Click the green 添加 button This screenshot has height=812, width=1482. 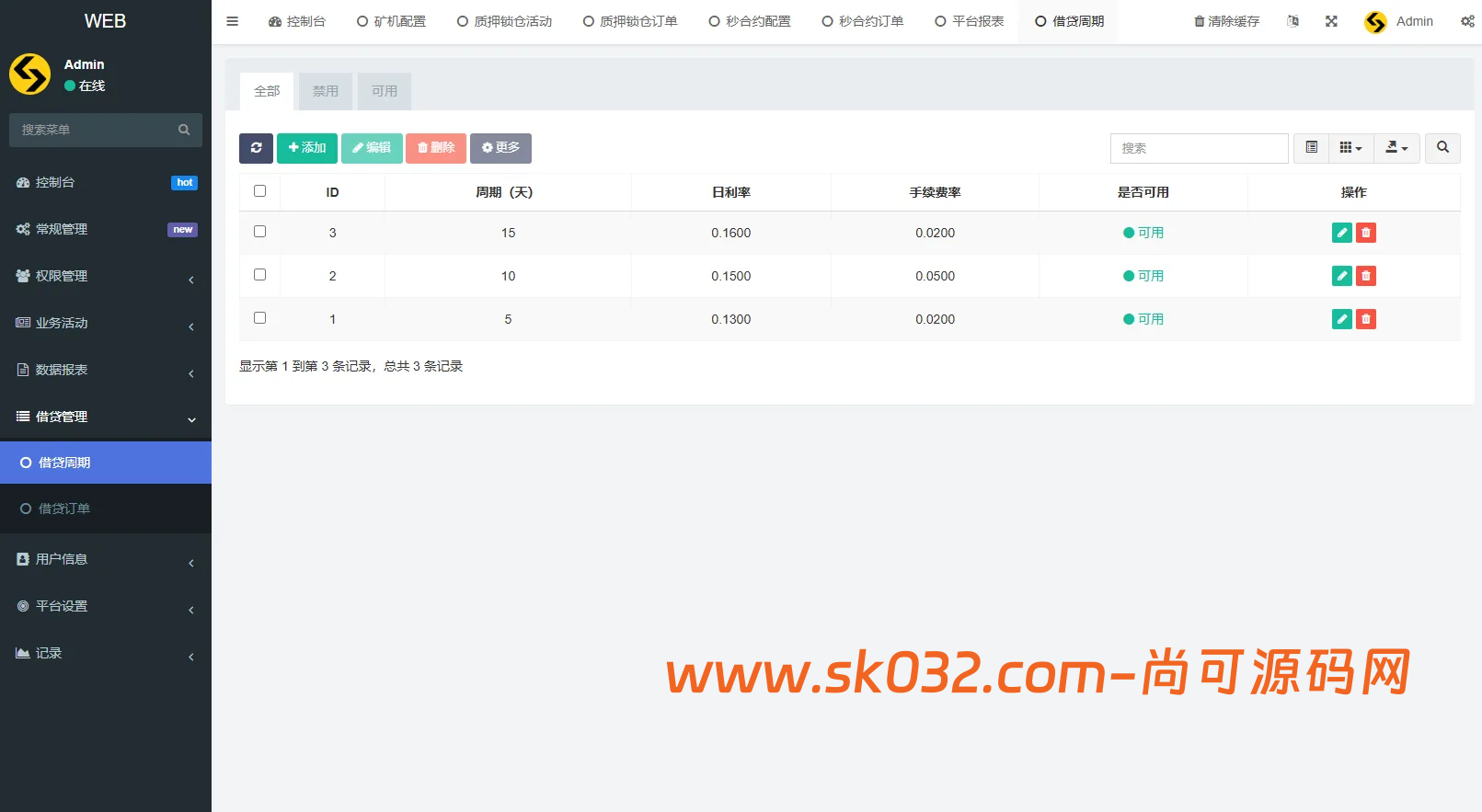pyautogui.click(x=307, y=148)
